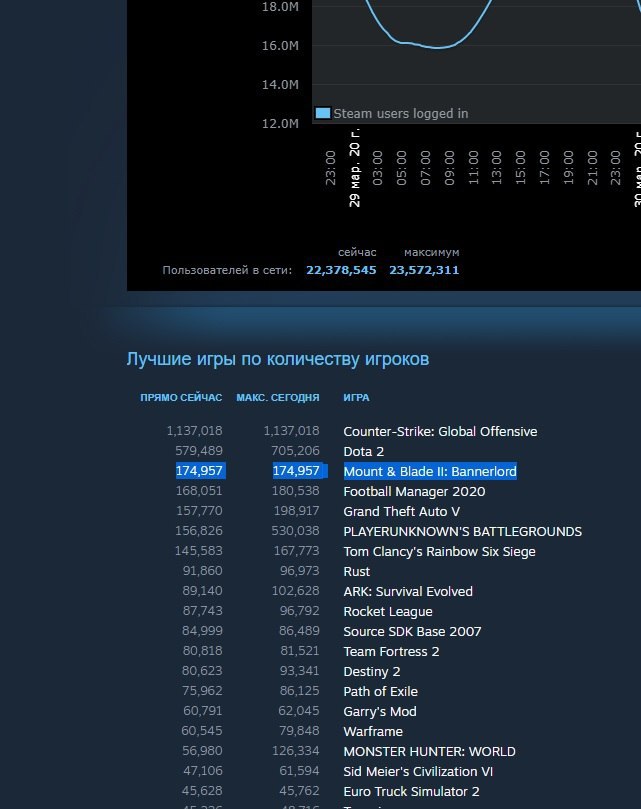Viewport: 641px width, 809px height.
Task: Open Football Manager 2020 link
Action: [x=414, y=491]
